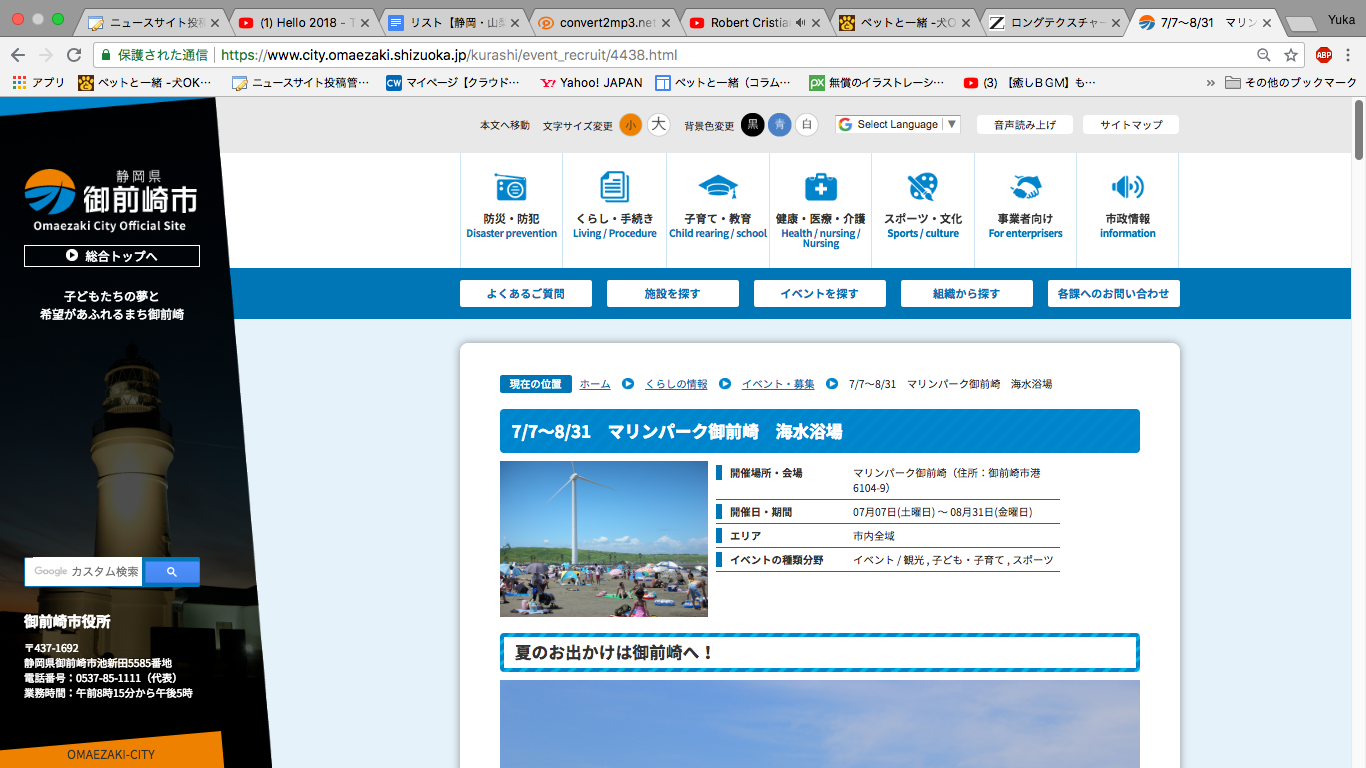Click 総合トップへ button in sidebar
Screen dimensions: 1366x768
coord(112,256)
